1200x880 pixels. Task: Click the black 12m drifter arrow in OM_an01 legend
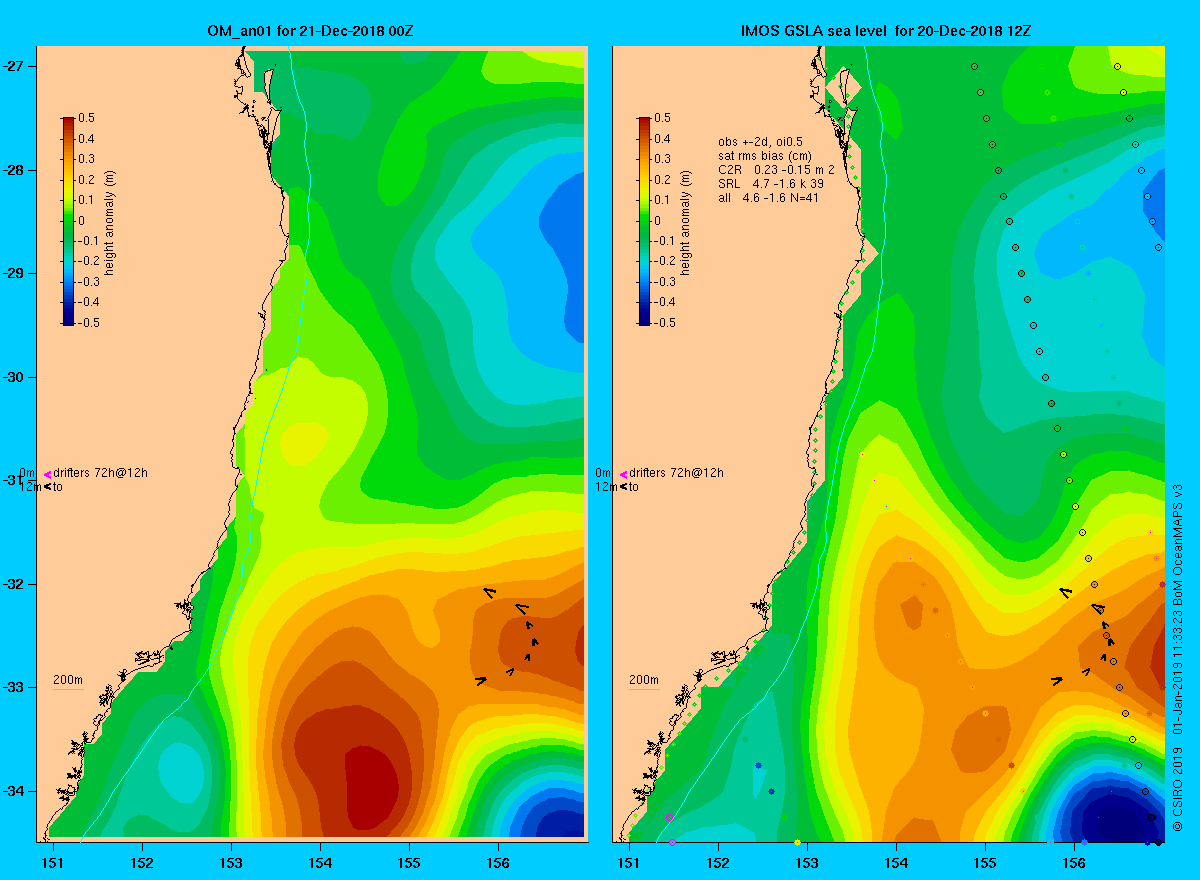pyautogui.click(x=47, y=487)
